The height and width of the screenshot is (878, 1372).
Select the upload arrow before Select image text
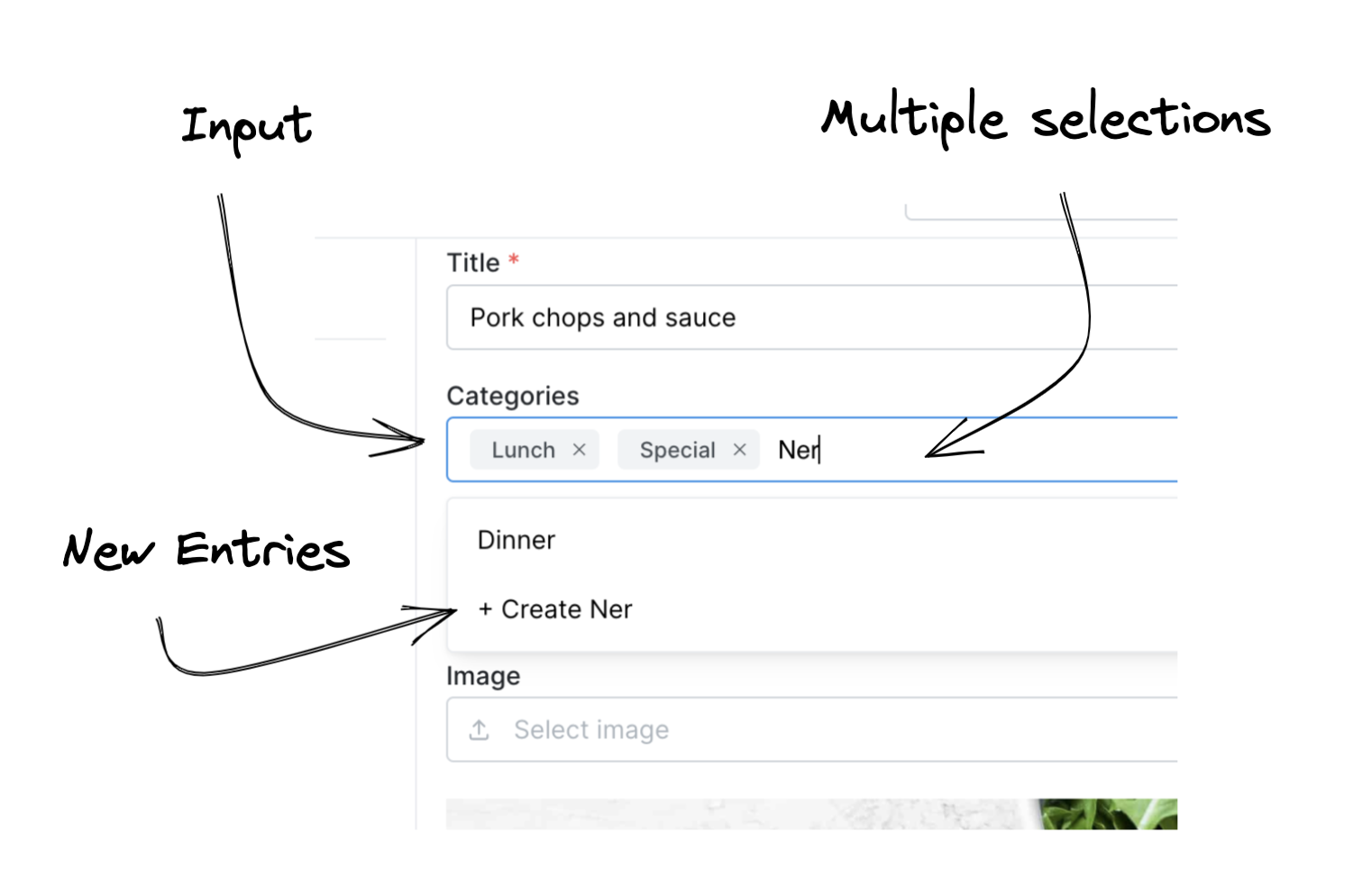tap(479, 729)
